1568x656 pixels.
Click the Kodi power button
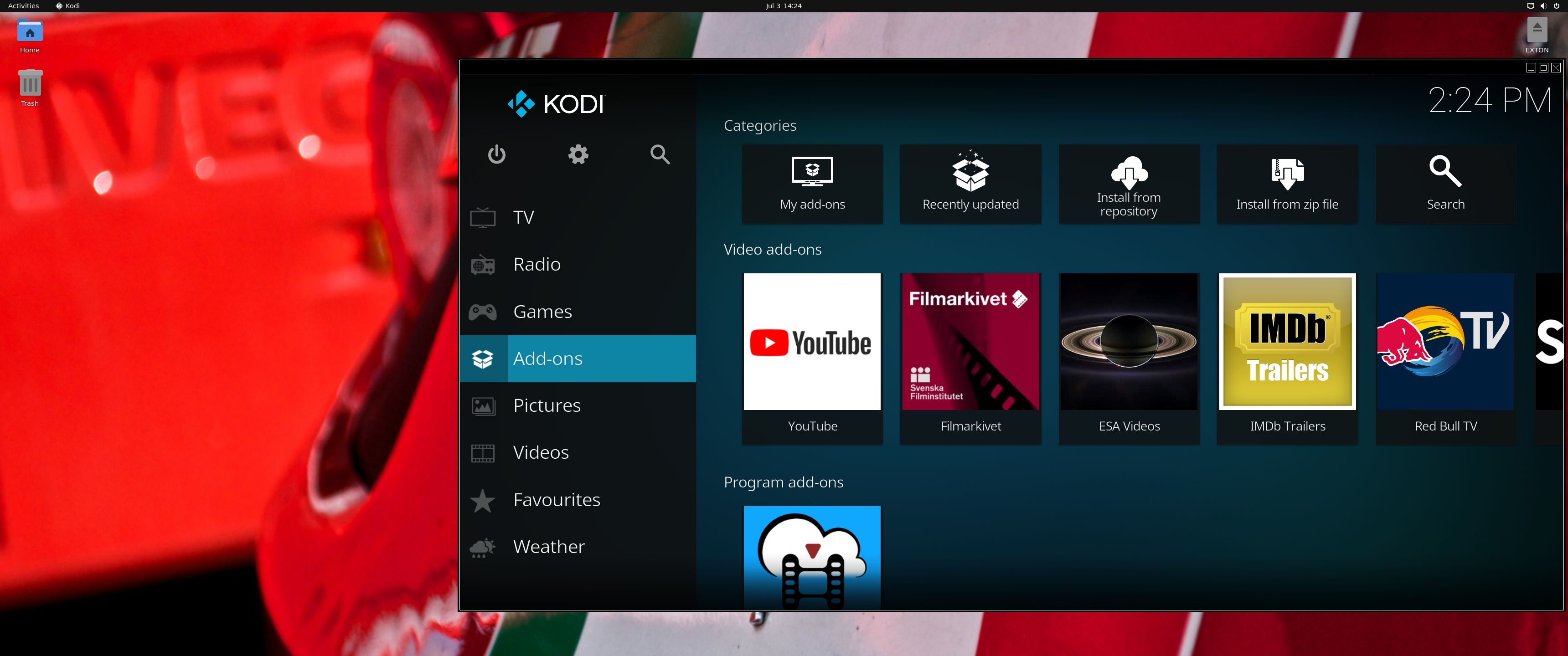coord(496,155)
